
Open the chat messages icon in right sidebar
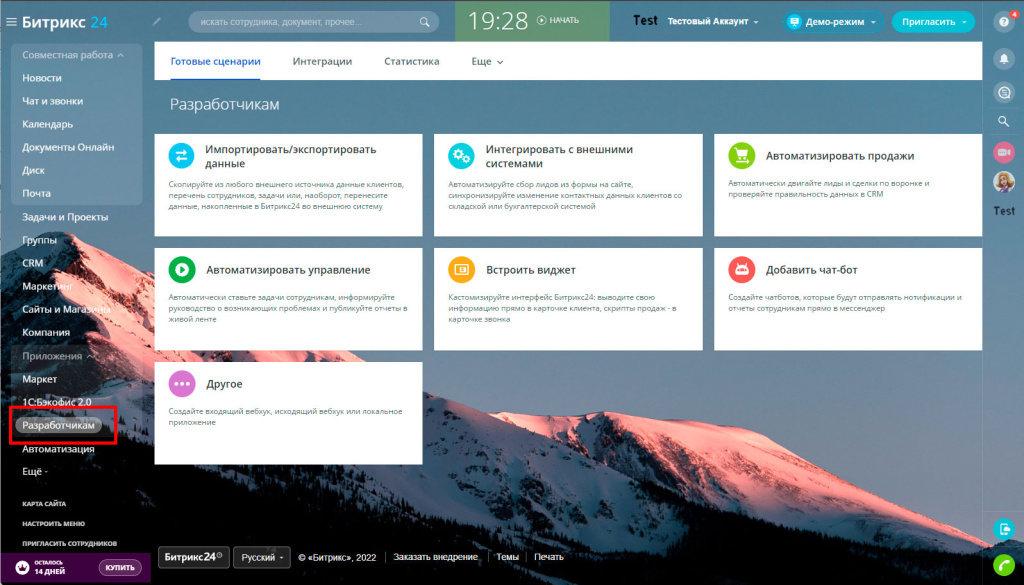[1004, 91]
